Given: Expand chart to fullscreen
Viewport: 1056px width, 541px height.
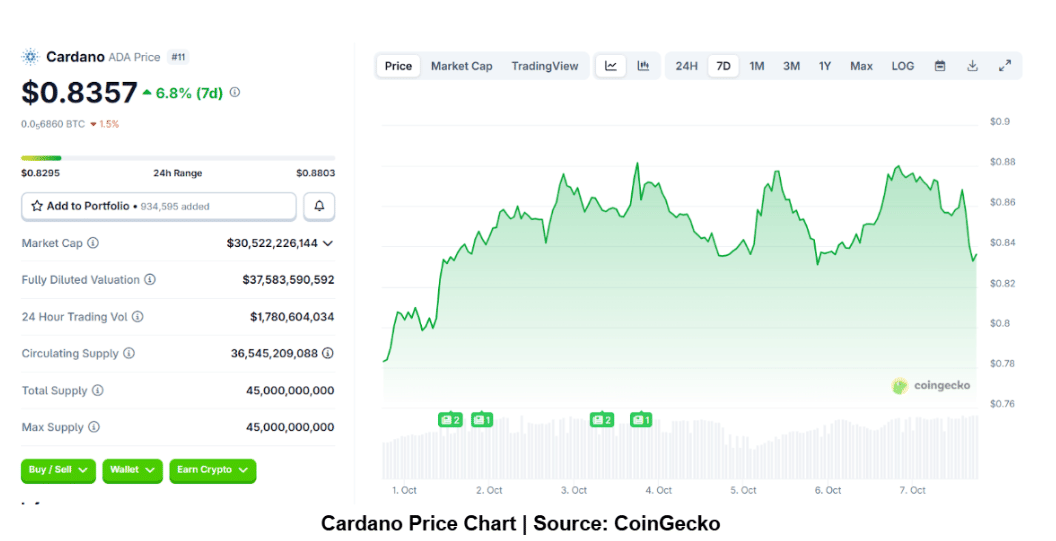Looking at the screenshot, I should [1005, 66].
